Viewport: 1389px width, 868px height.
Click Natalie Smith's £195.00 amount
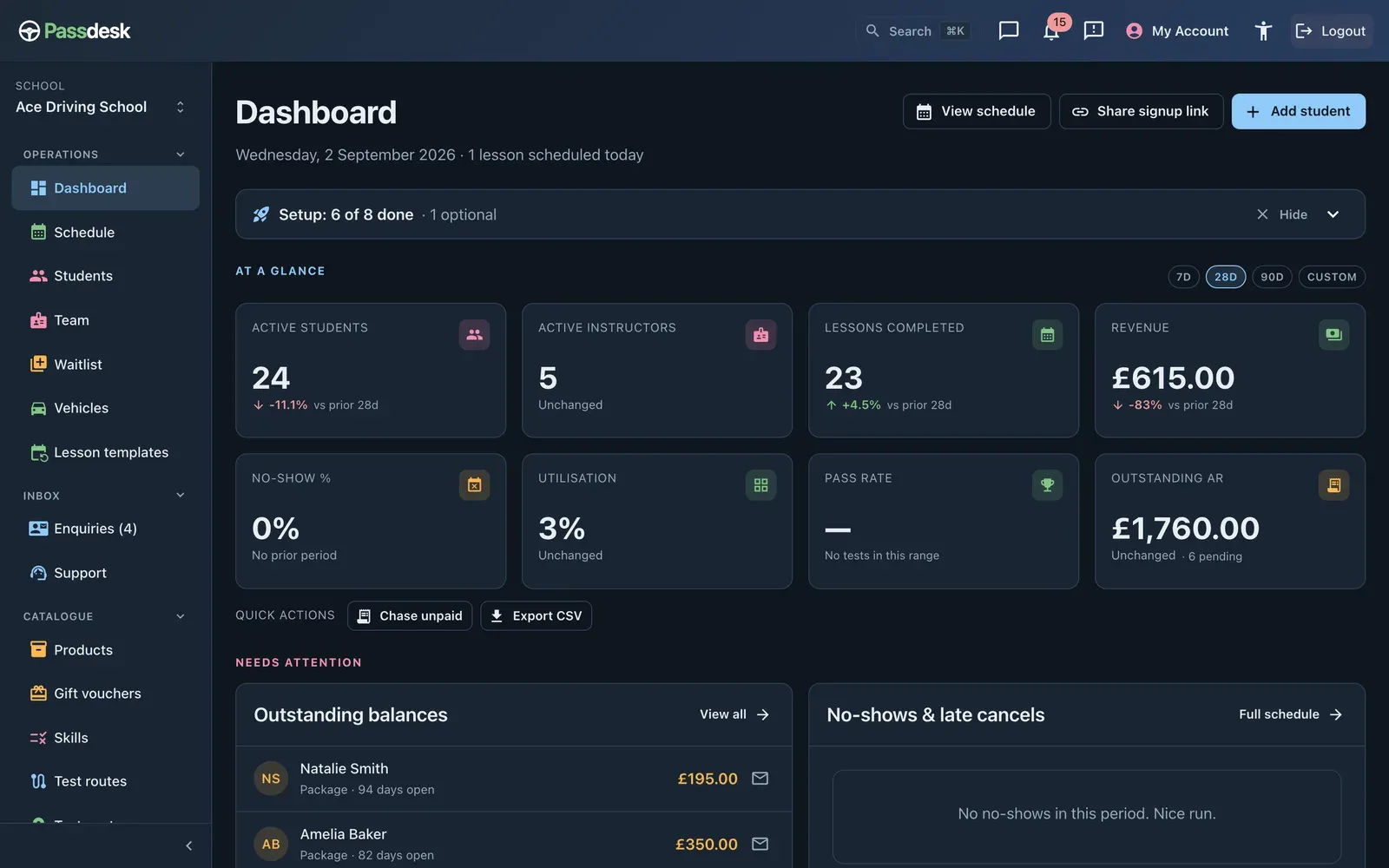click(708, 779)
